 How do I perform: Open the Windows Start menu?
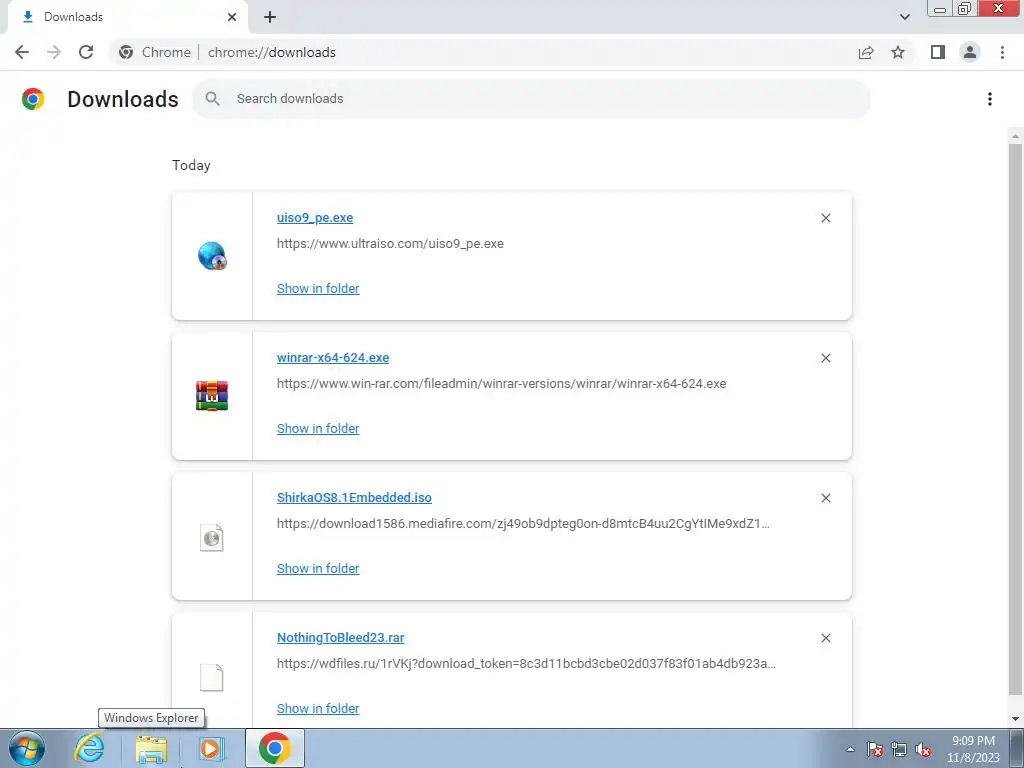[26, 748]
